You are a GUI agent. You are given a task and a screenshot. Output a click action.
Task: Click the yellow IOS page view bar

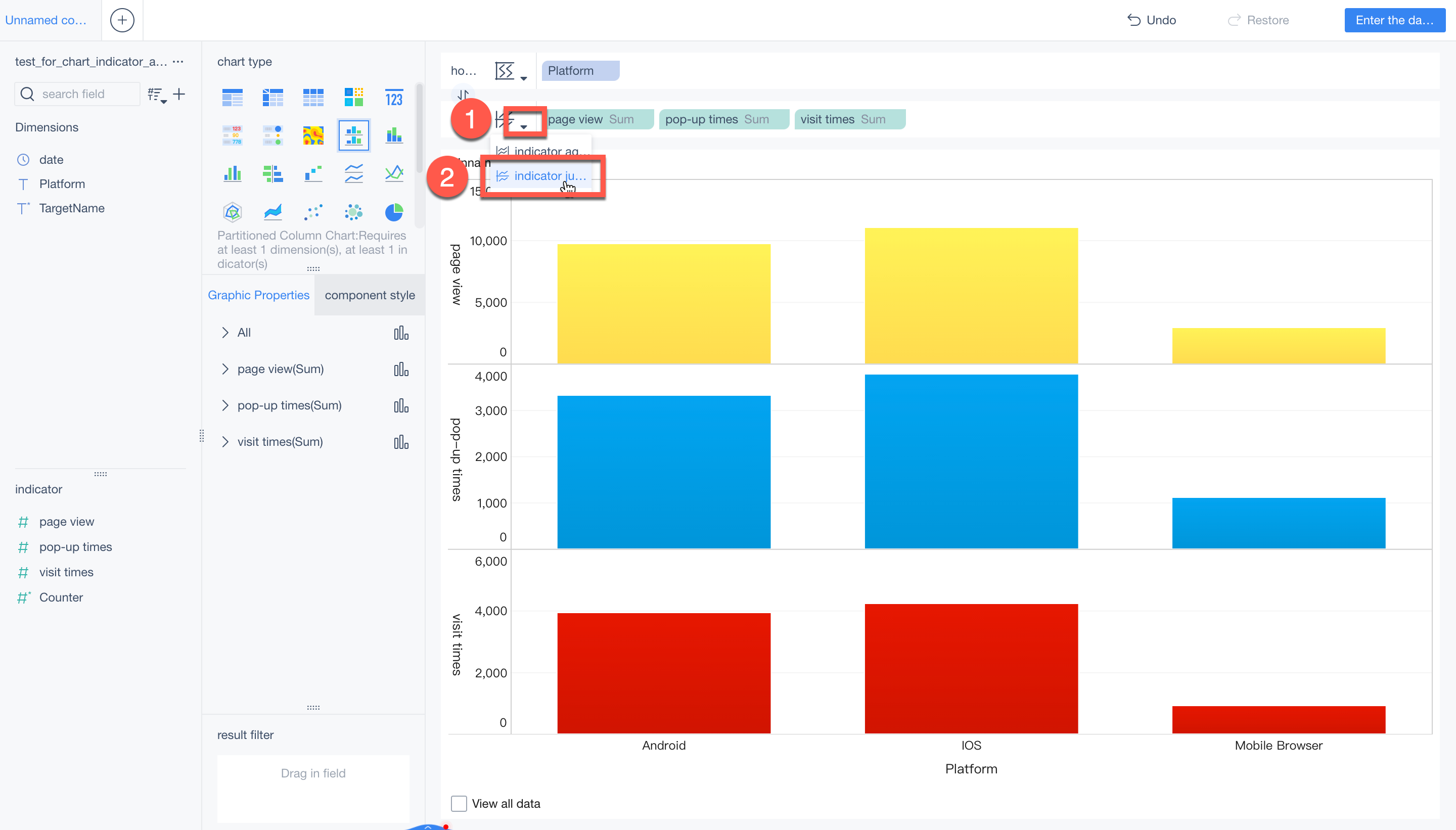coord(971,296)
